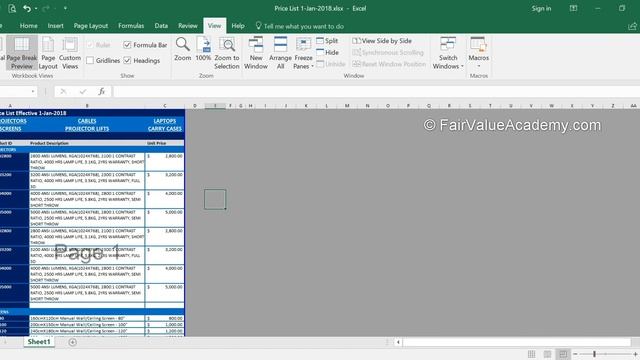The image size is (640, 360).
Task: Click in the formula bar input
Action: point(376,91)
